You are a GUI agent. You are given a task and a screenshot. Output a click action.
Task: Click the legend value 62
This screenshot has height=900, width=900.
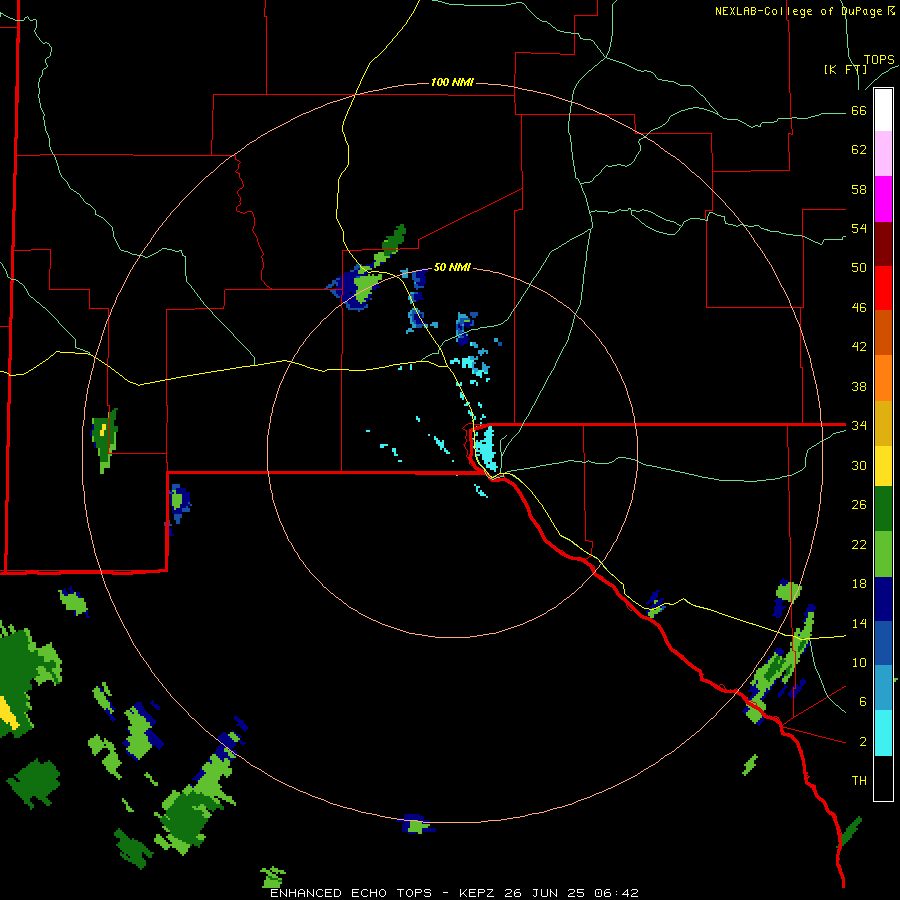click(859, 150)
